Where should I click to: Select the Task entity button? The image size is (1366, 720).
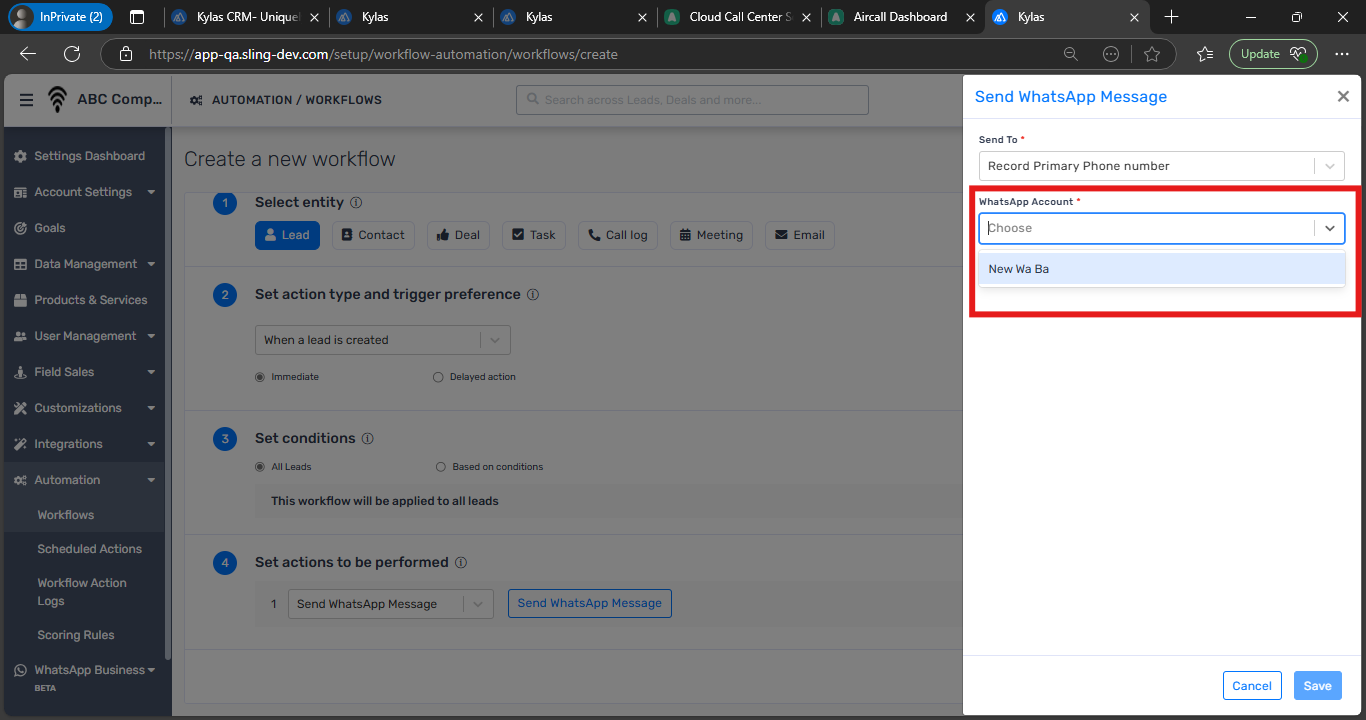(x=534, y=235)
